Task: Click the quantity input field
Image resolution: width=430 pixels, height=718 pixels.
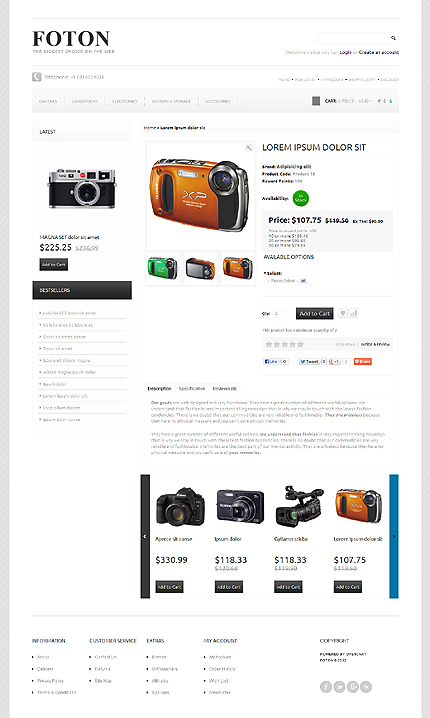Action: [281, 314]
